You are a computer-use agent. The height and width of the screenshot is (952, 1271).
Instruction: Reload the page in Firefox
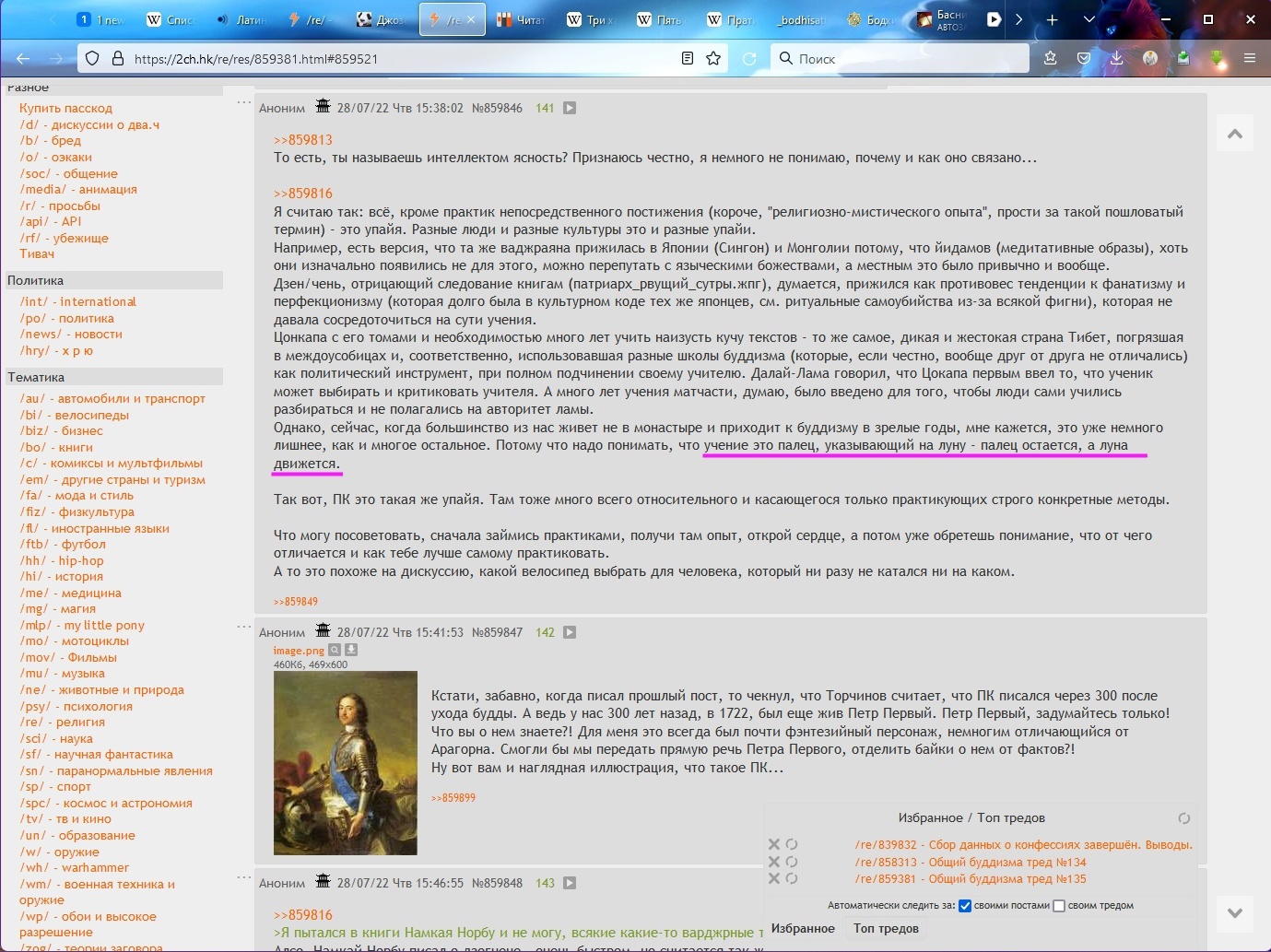pyautogui.click(x=749, y=58)
